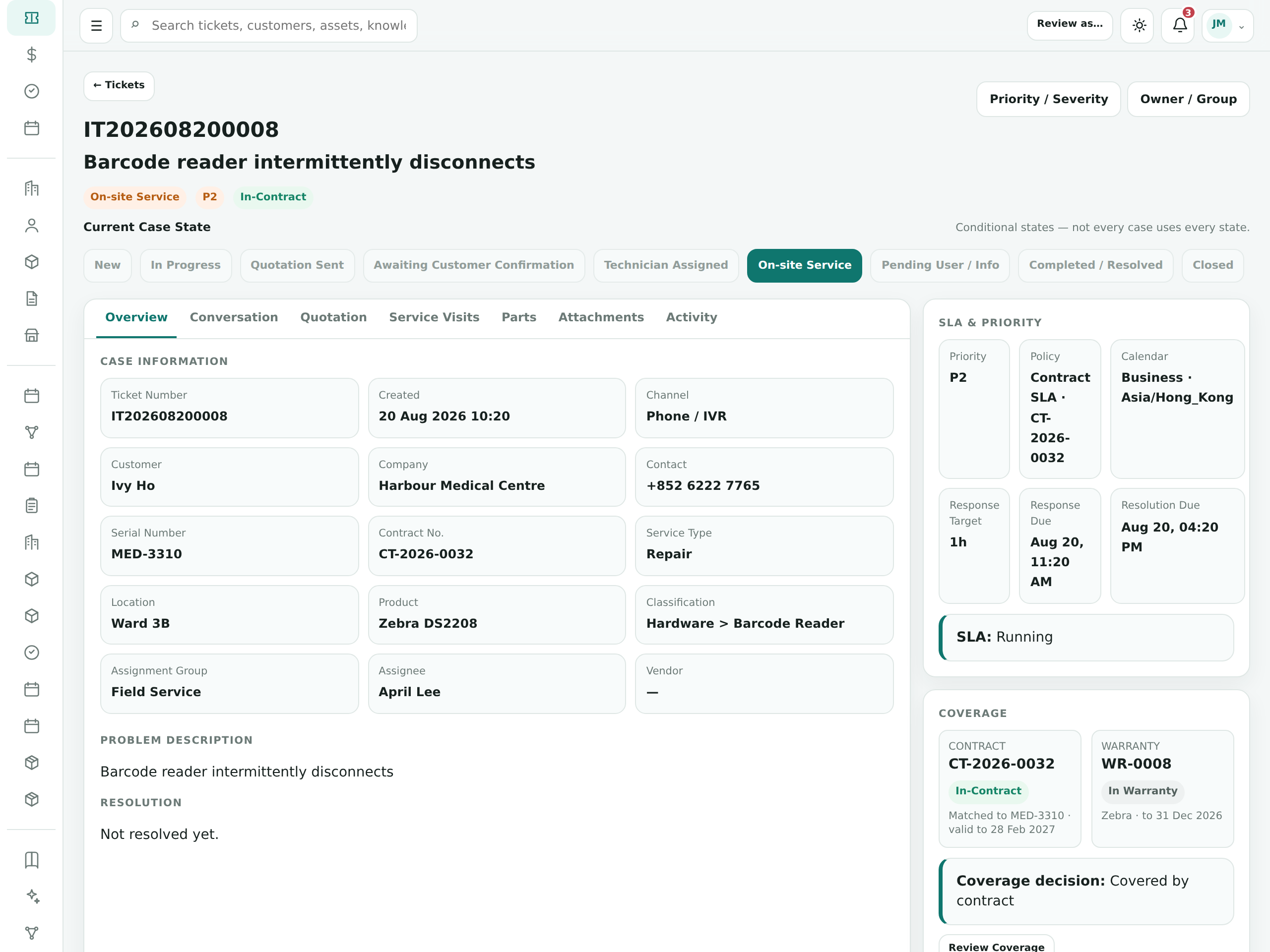Screen dimensions: 1270x952
Task: Set case state to Completed / Resolved
Action: tap(1095, 265)
